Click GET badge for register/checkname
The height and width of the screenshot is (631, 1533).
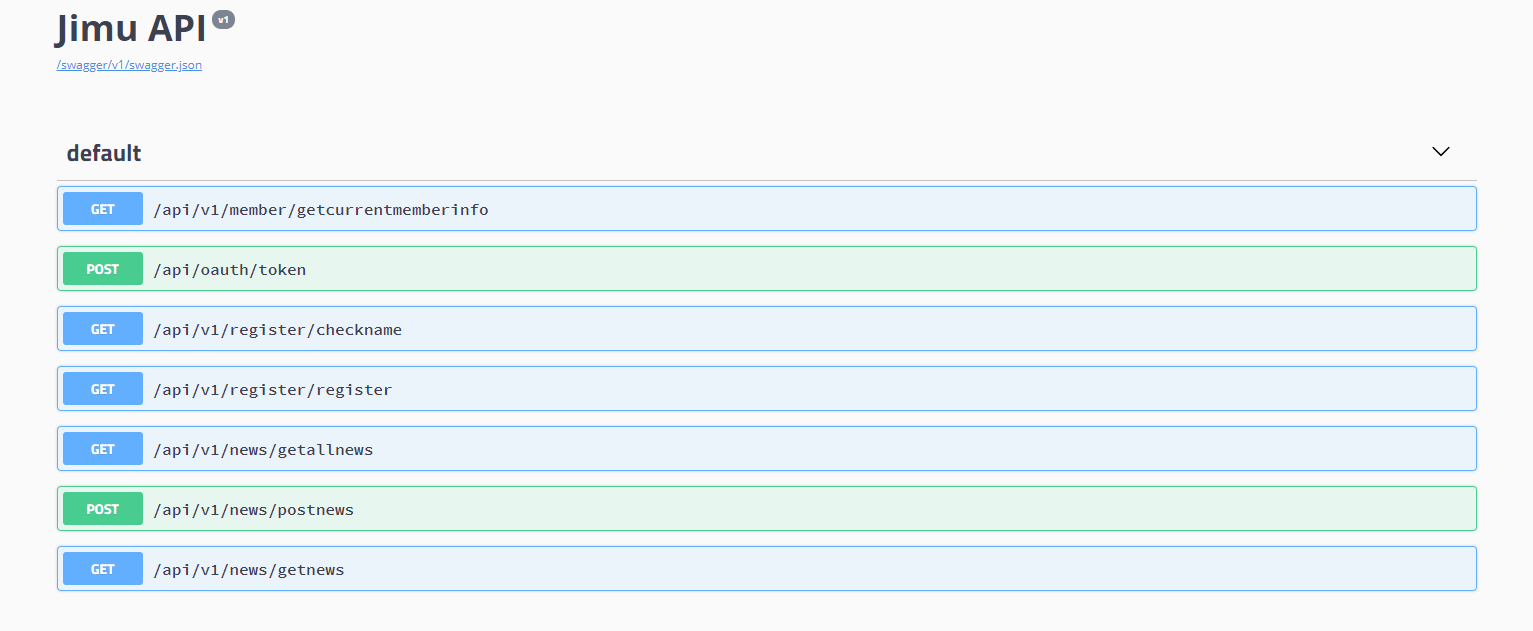click(x=103, y=329)
